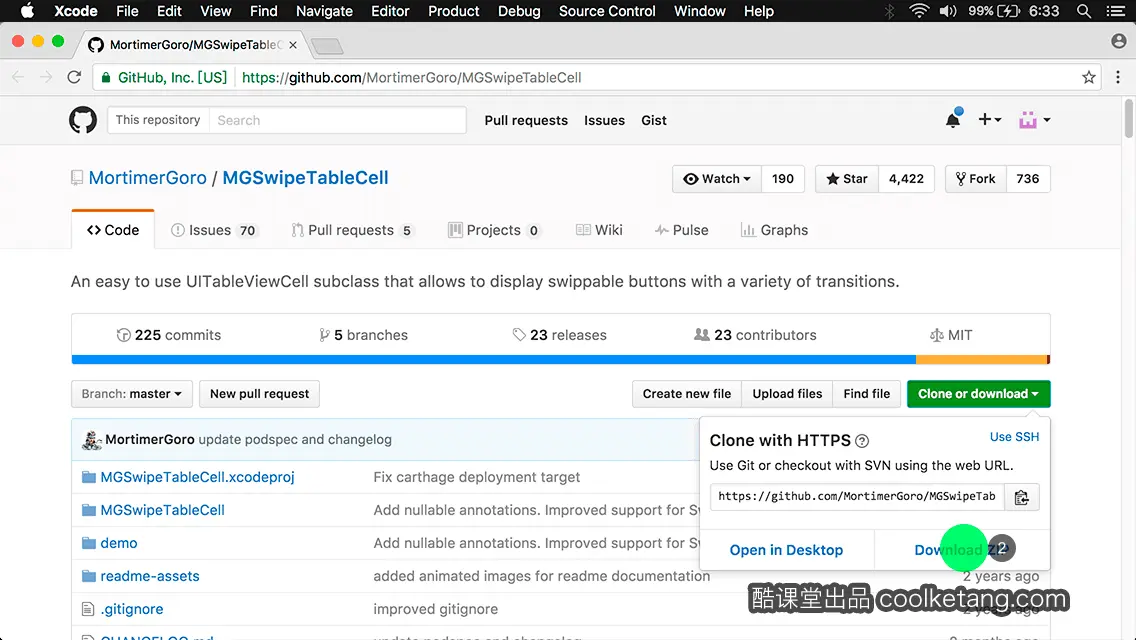
Task: Open the plus create-new dropdown
Action: [x=990, y=120]
